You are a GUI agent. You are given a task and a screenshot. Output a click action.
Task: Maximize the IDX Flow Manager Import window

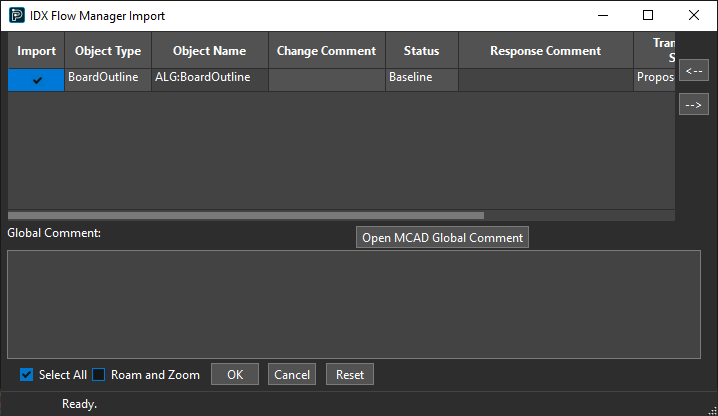(x=648, y=15)
